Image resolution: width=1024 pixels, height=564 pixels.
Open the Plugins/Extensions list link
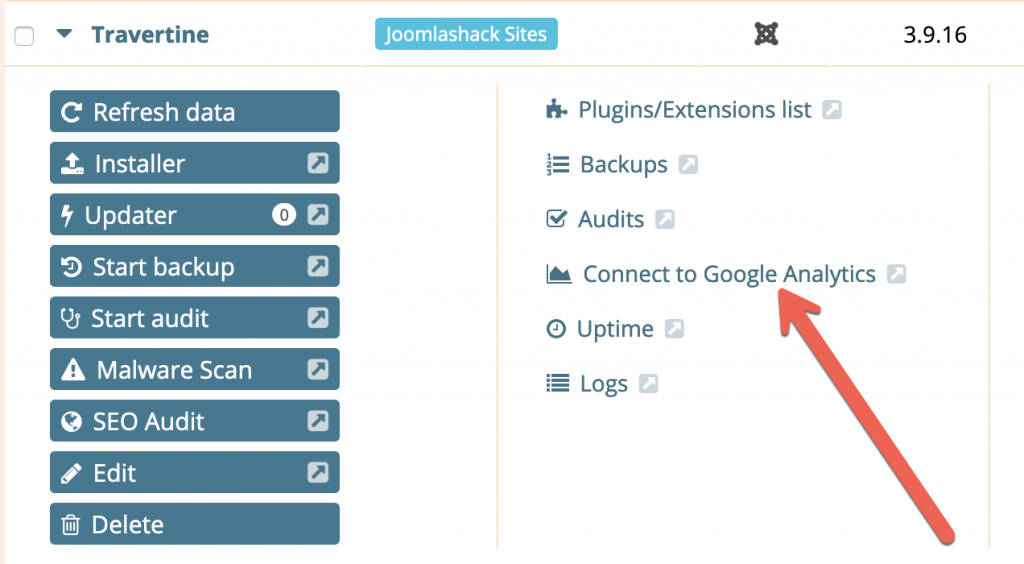695,110
